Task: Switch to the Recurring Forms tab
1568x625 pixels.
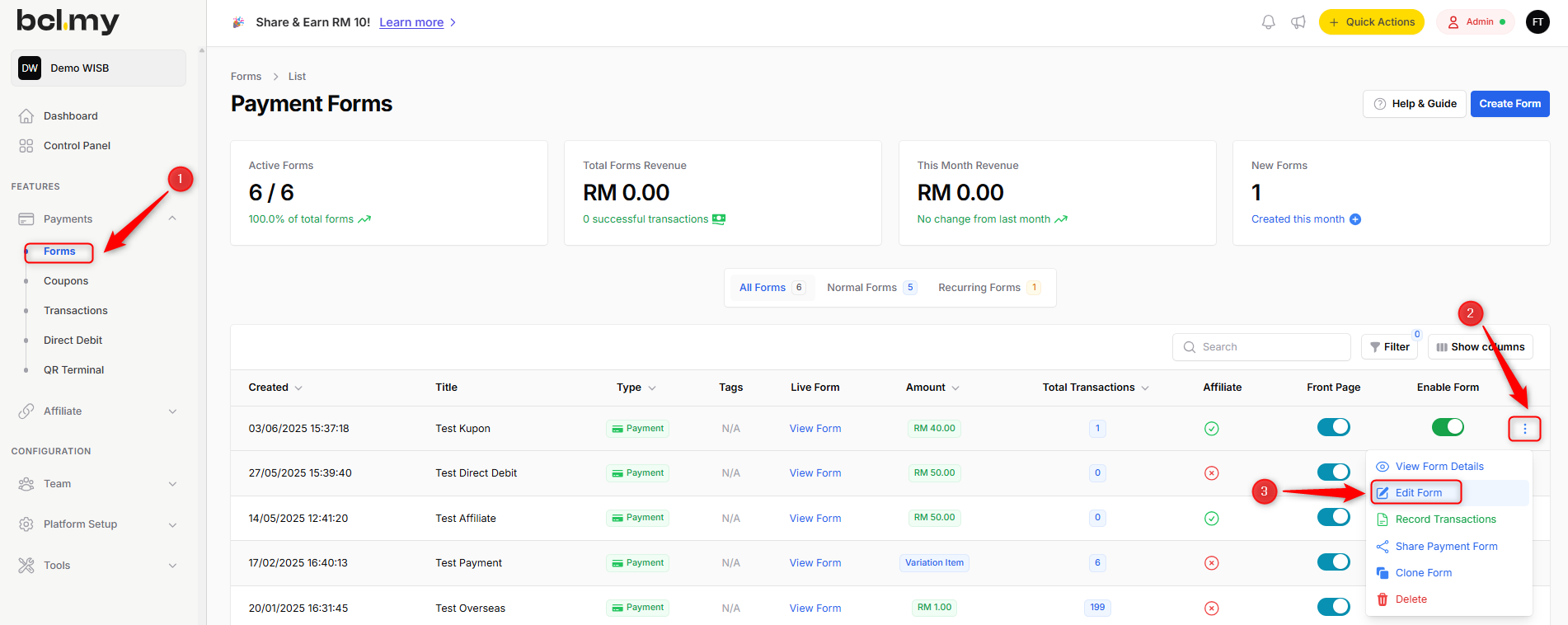Action: 988,288
